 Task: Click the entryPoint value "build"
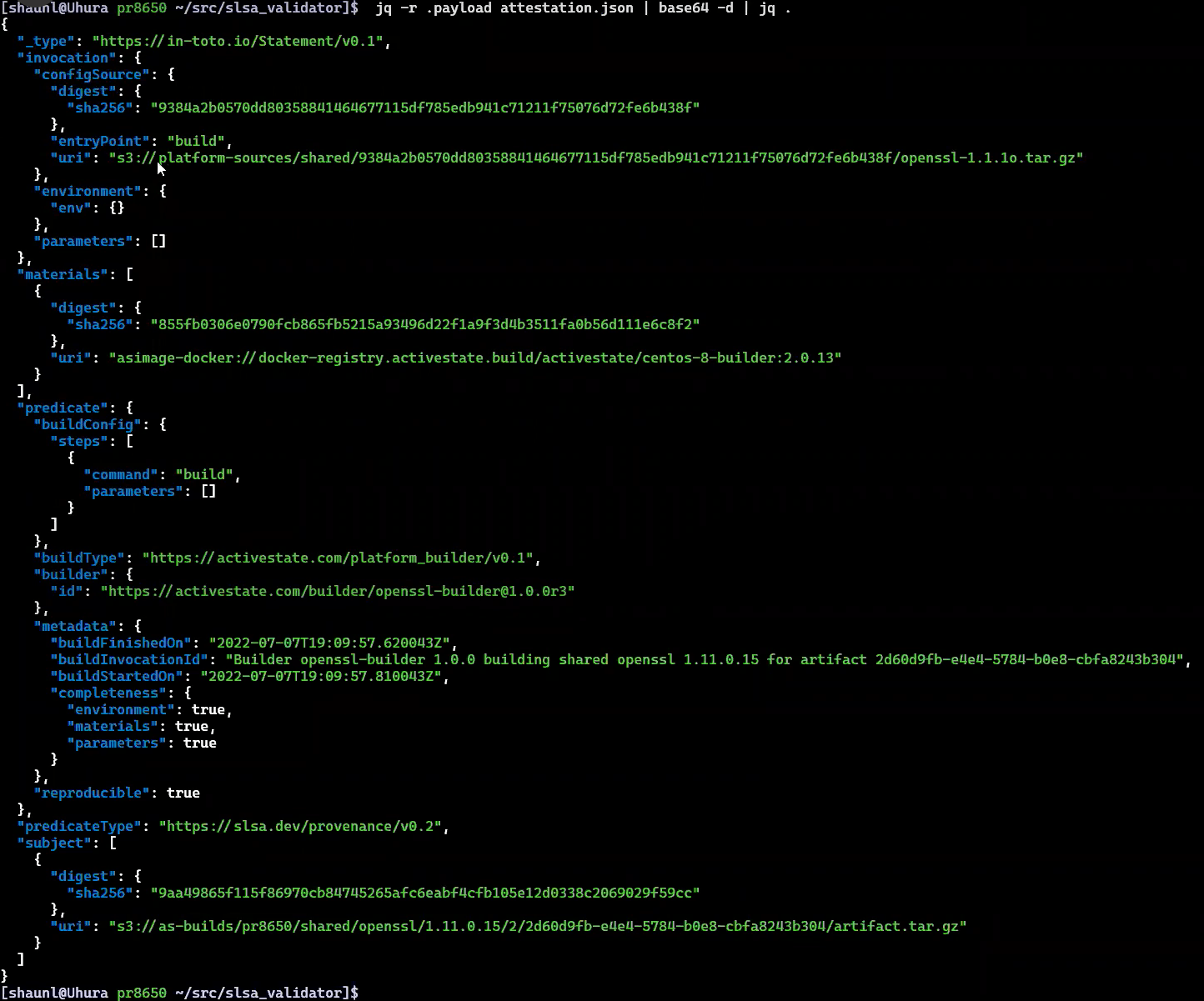(197, 141)
